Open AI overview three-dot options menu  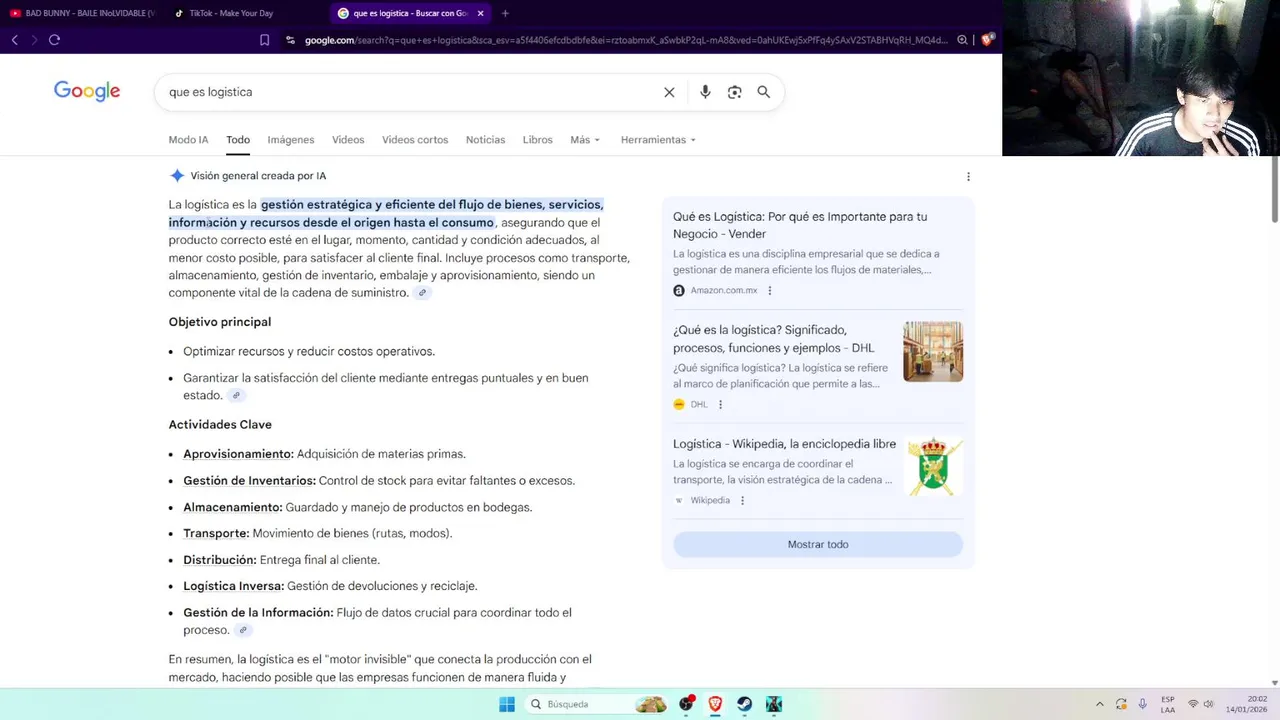[968, 176]
